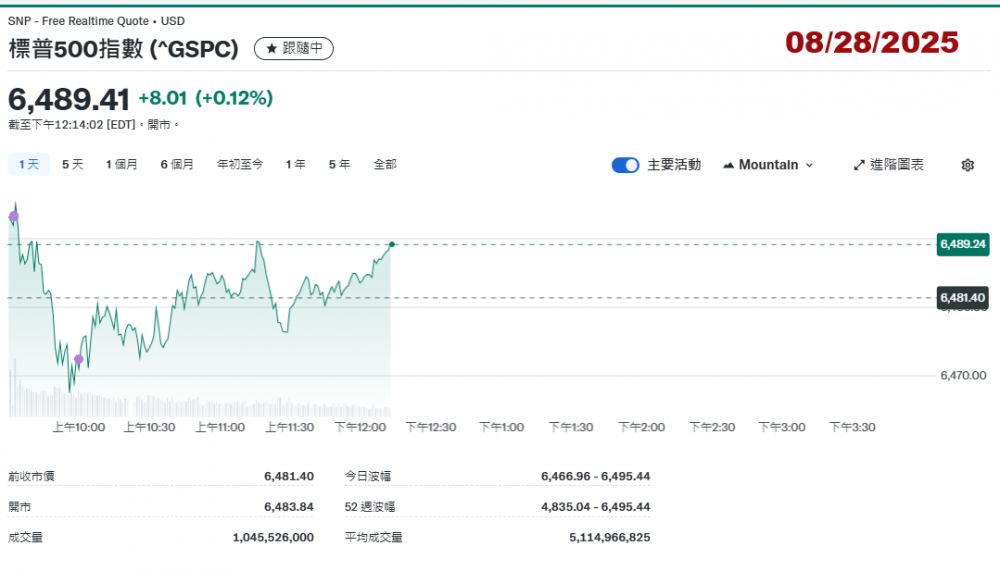Display the 全部 full history range
The image size is (1000, 571).
pos(385,164)
